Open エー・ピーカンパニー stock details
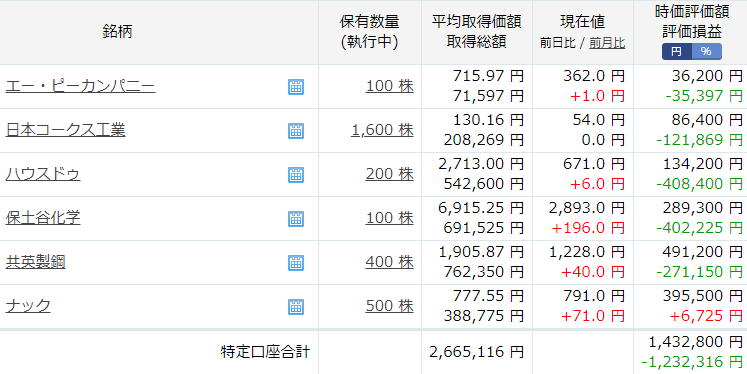Image resolution: width=747 pixels, height=374 pixels. 81,87
